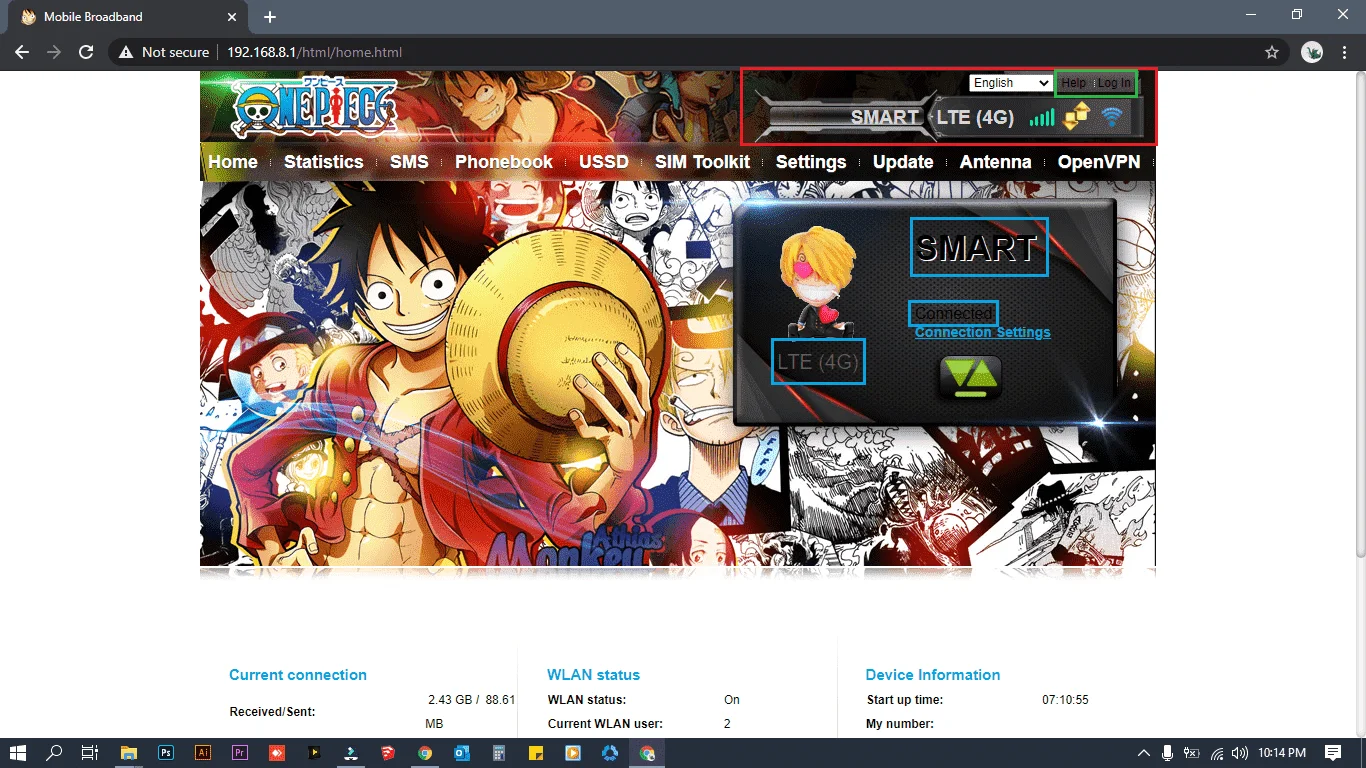The height and width of the screenshot is (768, 1366).
Task: Click the Current WLAN user label
Action: point(605,723)
